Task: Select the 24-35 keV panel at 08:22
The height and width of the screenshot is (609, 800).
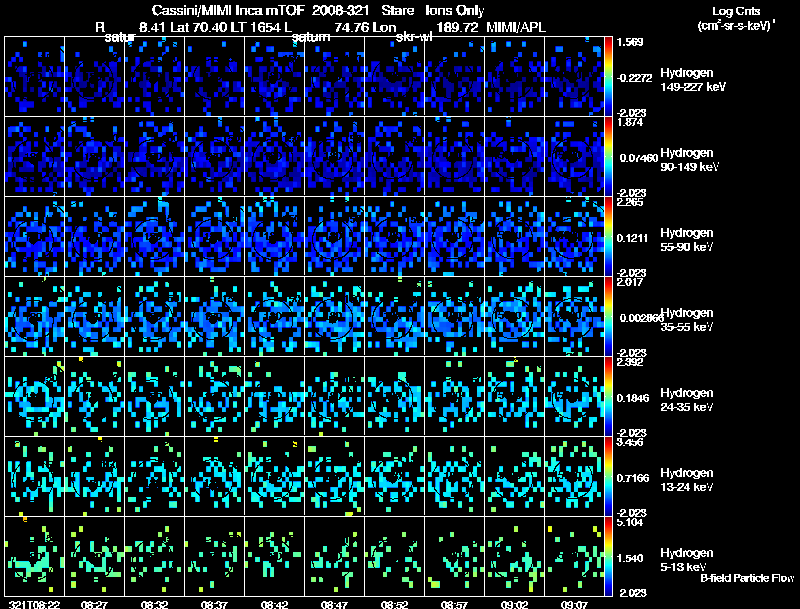Action: pos(34,397)
